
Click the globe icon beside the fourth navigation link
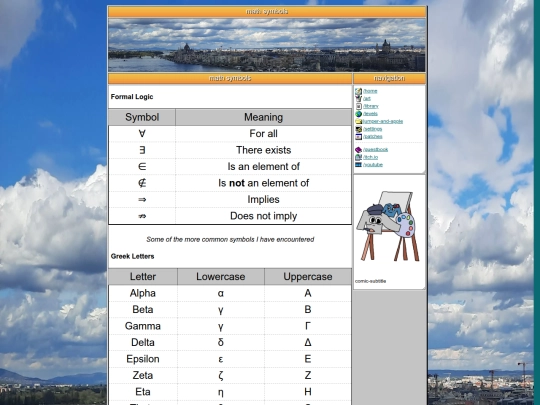click(x=359, y=114)
